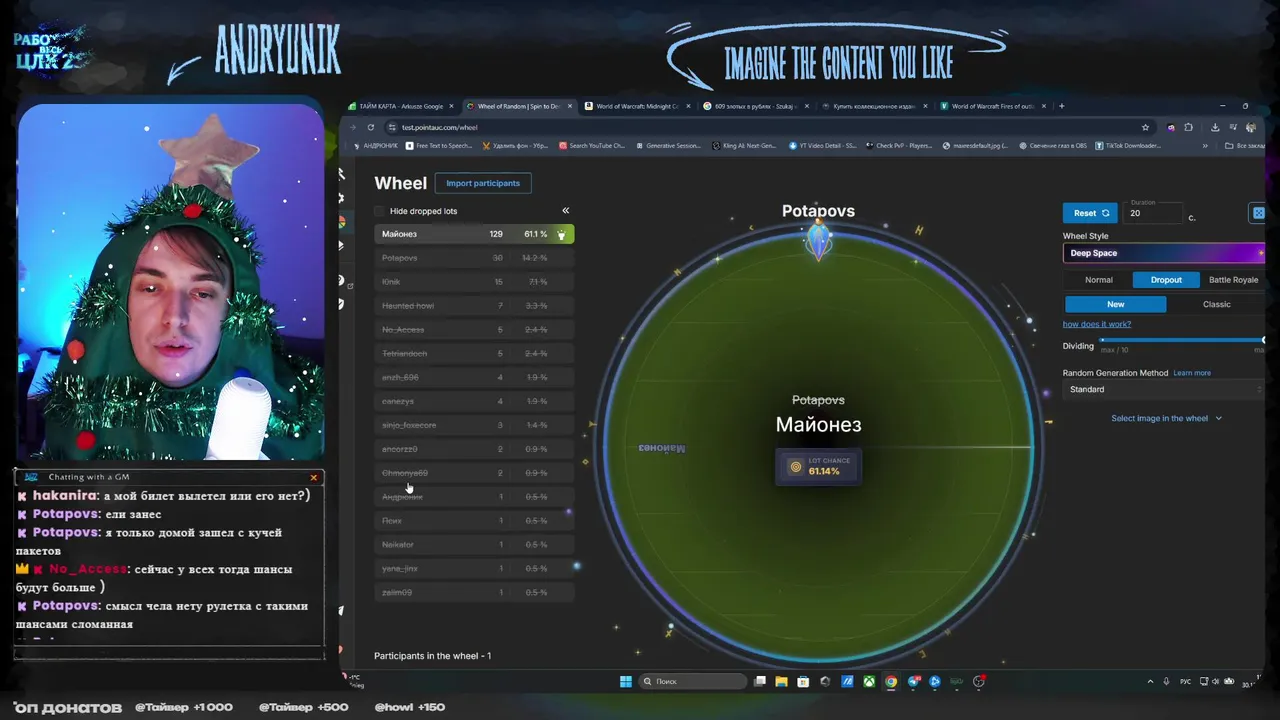The image size is (1280, 720).
Task: Switch to World of Warcraft Midnight tab
Action: coord(638,106)
